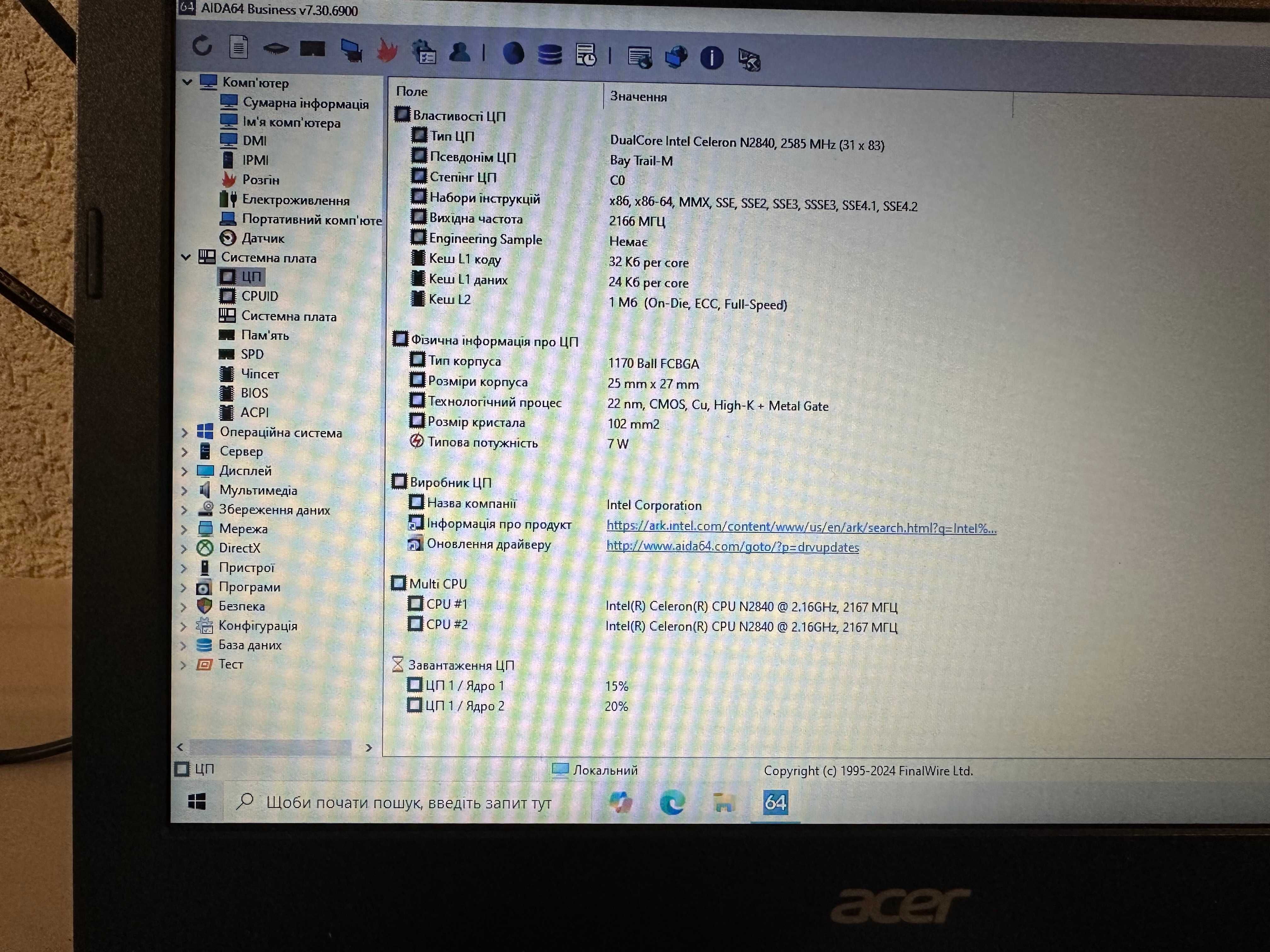
Task: Collapse the Комп'ютер tree node
Action: pyautogui.click(x=187, y=82)
